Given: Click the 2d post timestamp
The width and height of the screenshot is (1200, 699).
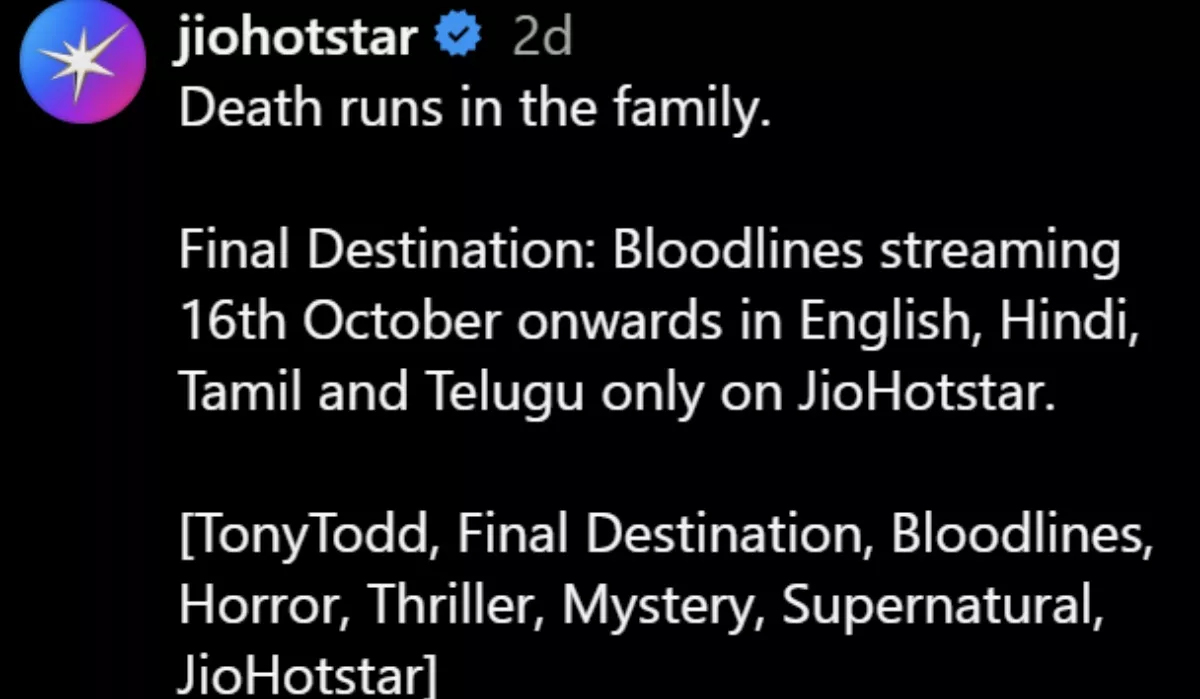Looking at the screenshot, I should (x=541, y=40).
